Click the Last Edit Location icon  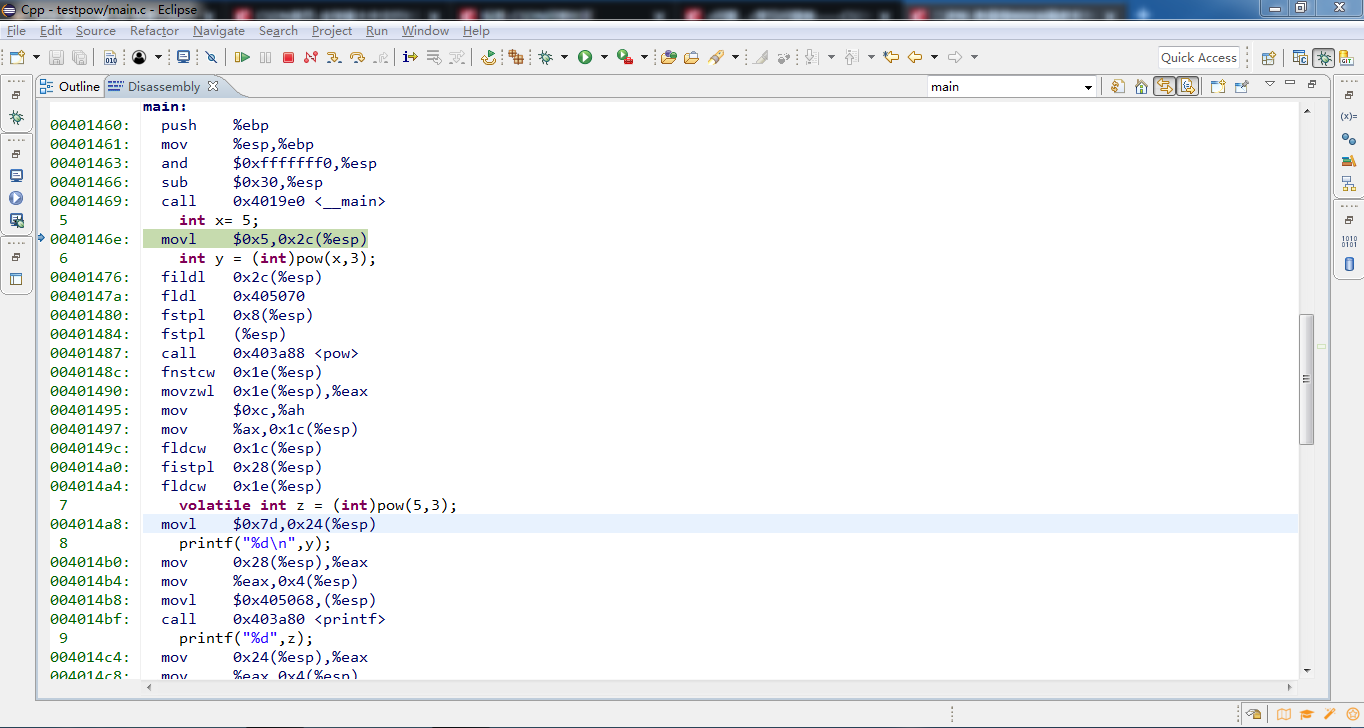pos(890,58)
